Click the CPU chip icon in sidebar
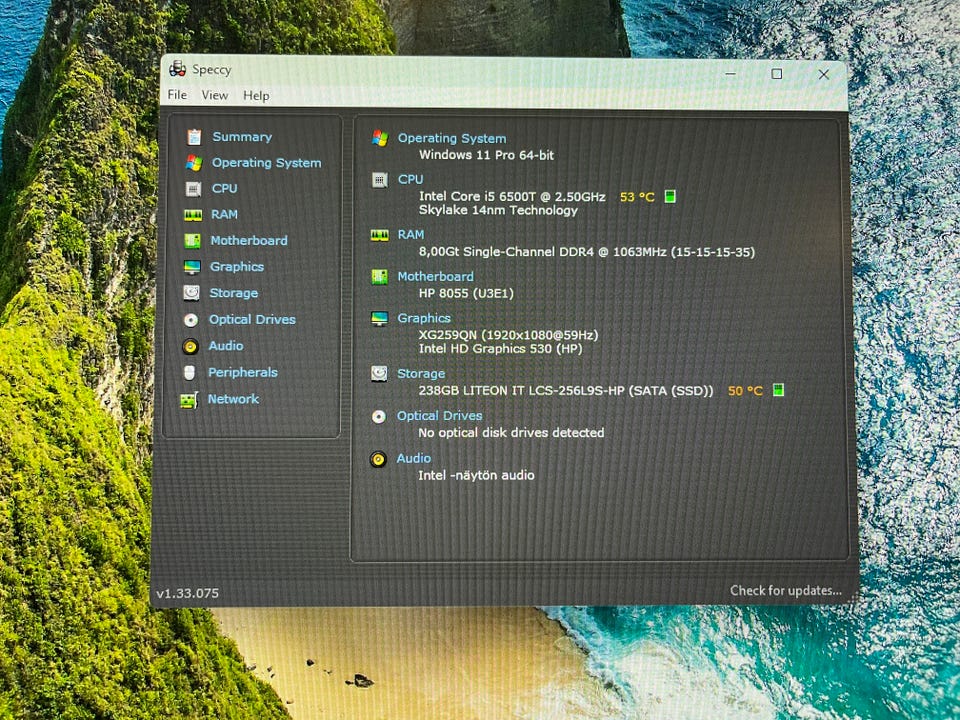This screenshot has height=720, width=960. tap(193, 189)
